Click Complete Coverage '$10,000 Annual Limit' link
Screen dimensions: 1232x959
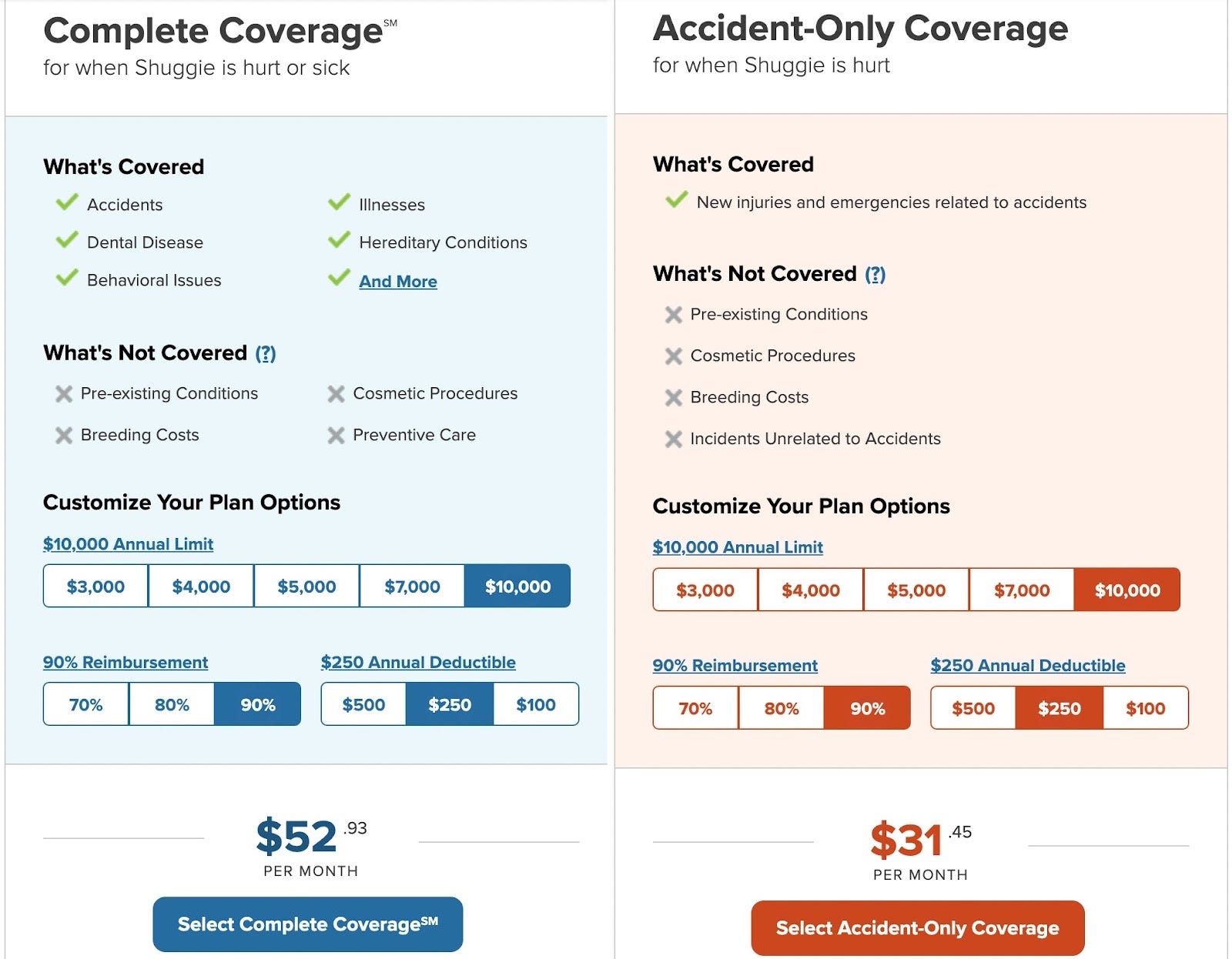[x=128, y=544]
